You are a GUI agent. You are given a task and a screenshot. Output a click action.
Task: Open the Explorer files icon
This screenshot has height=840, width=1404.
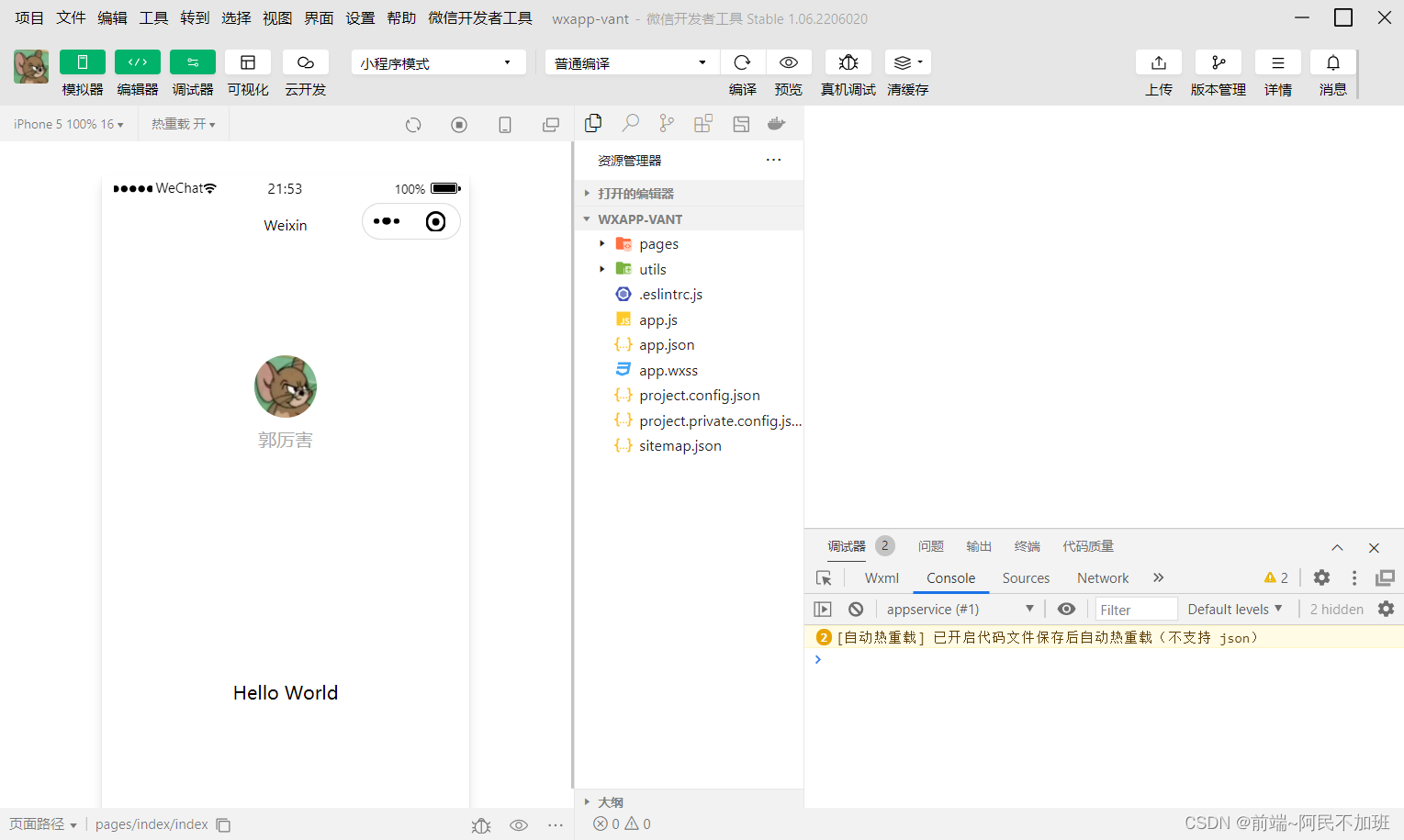[593, 123]
